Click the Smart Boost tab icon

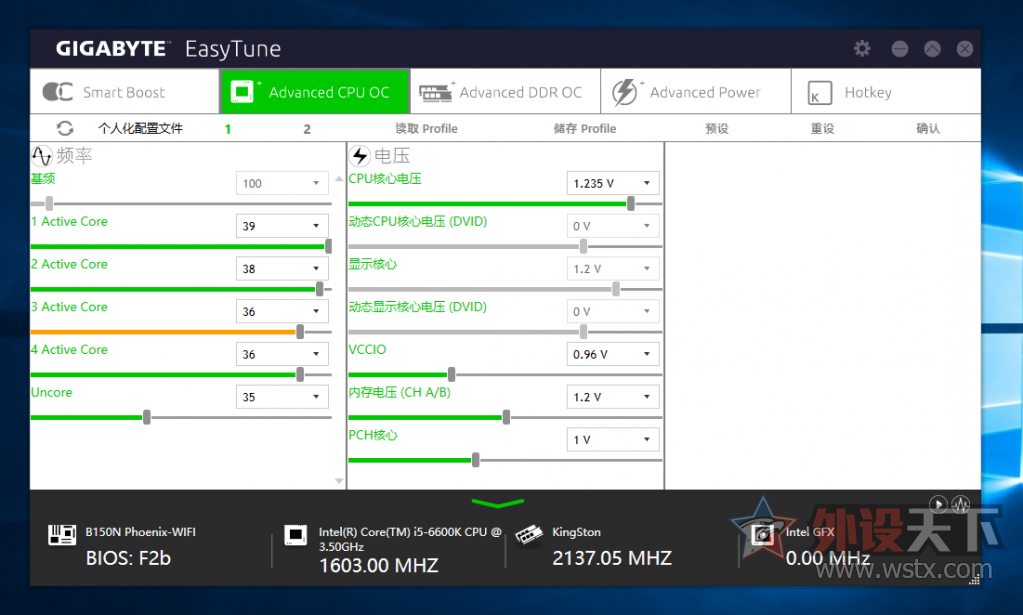click(x=57, y=92)
